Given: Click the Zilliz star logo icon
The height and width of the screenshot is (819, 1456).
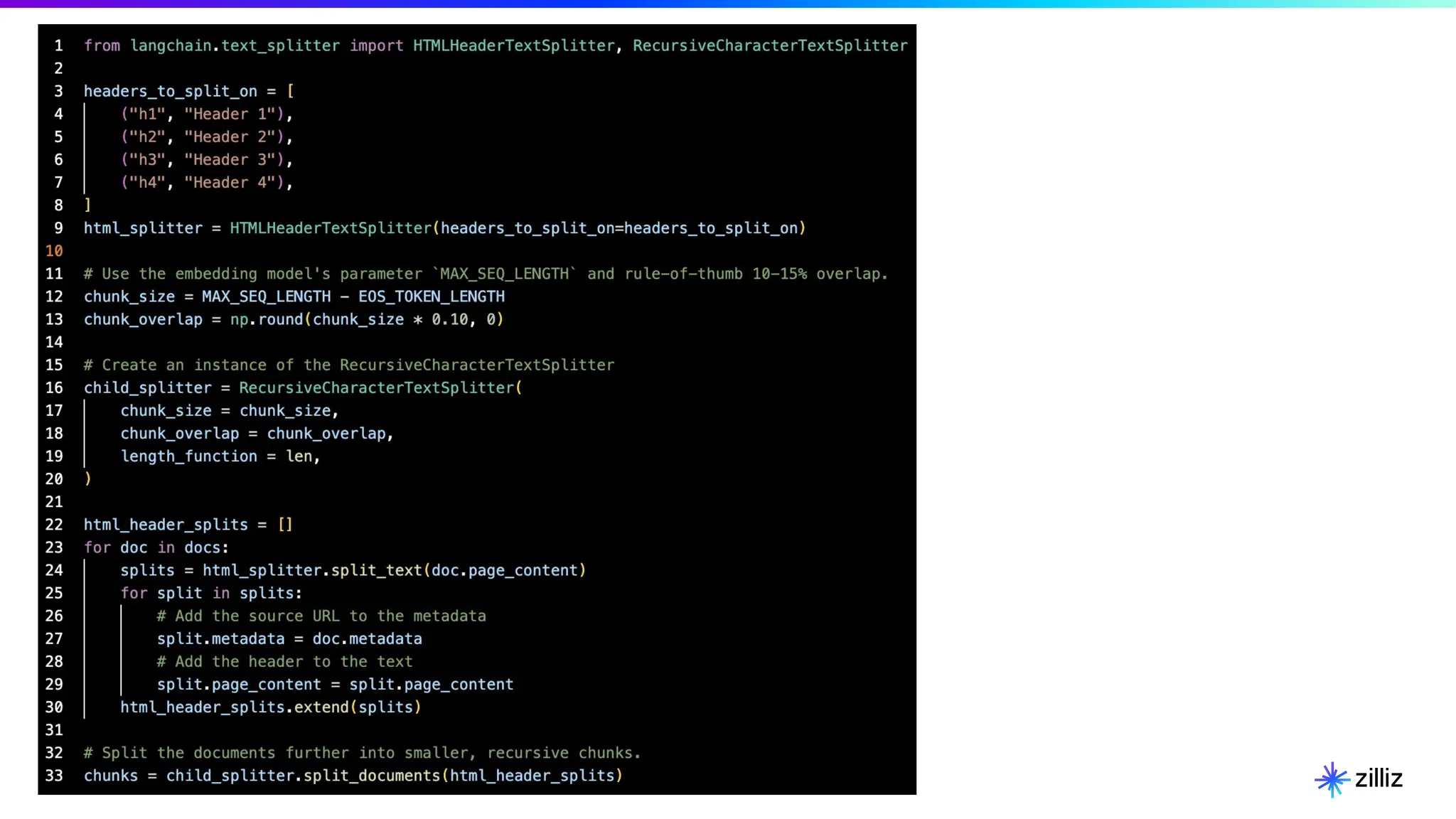Looking at the screenshot, I should point(1332,779).
